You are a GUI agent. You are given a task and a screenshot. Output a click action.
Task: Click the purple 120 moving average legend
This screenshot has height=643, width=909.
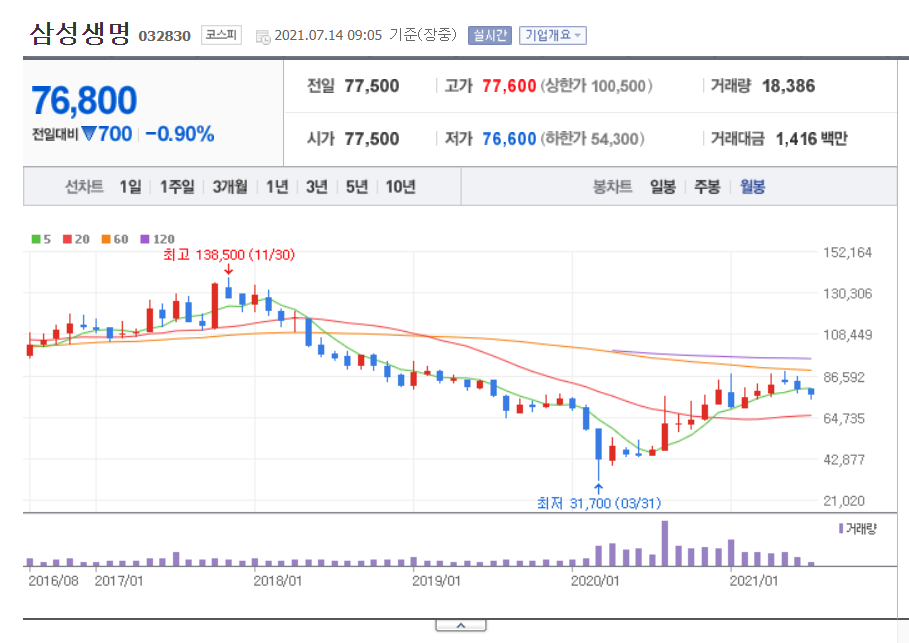coord(158,239)
